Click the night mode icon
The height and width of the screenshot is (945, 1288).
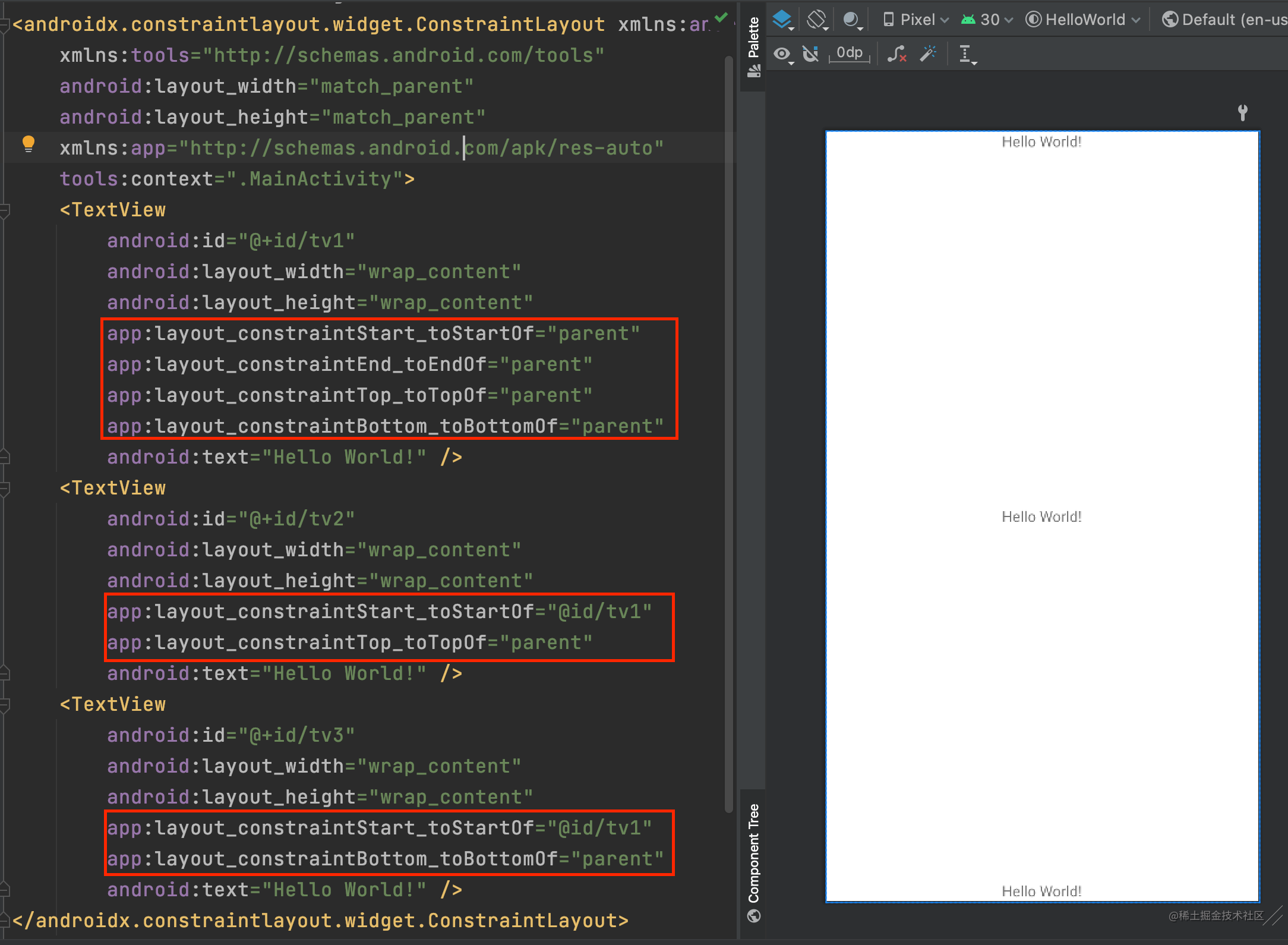coord(851,20)
